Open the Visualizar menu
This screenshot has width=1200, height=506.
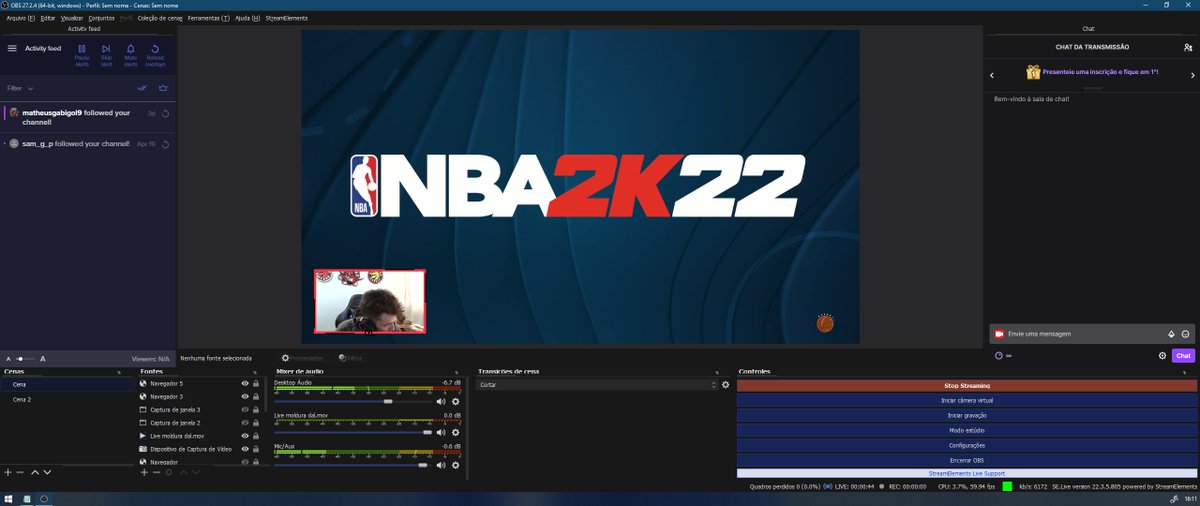click(x=72, y=18)
